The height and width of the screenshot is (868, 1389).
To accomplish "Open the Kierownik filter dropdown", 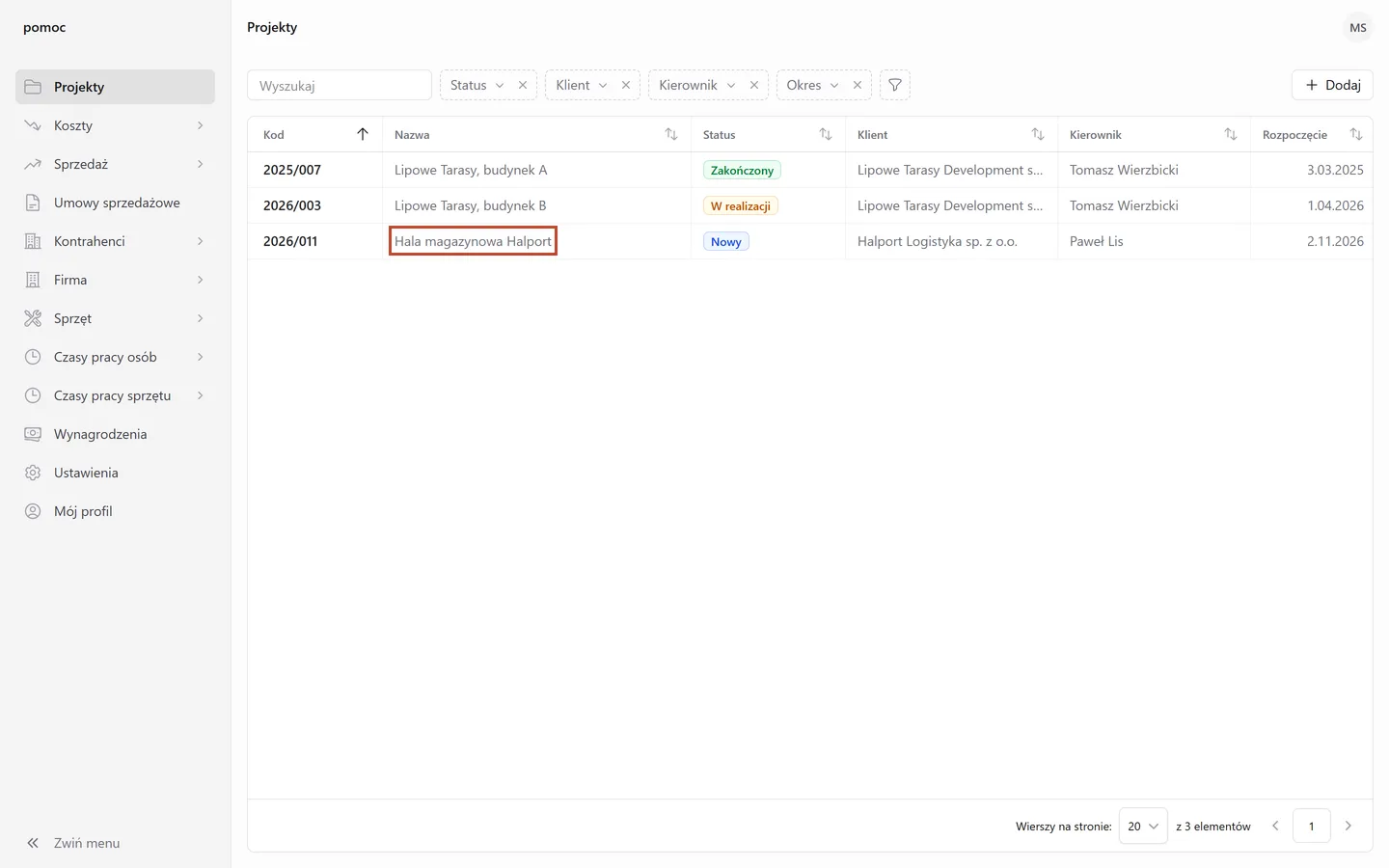I will coord(697,85).
